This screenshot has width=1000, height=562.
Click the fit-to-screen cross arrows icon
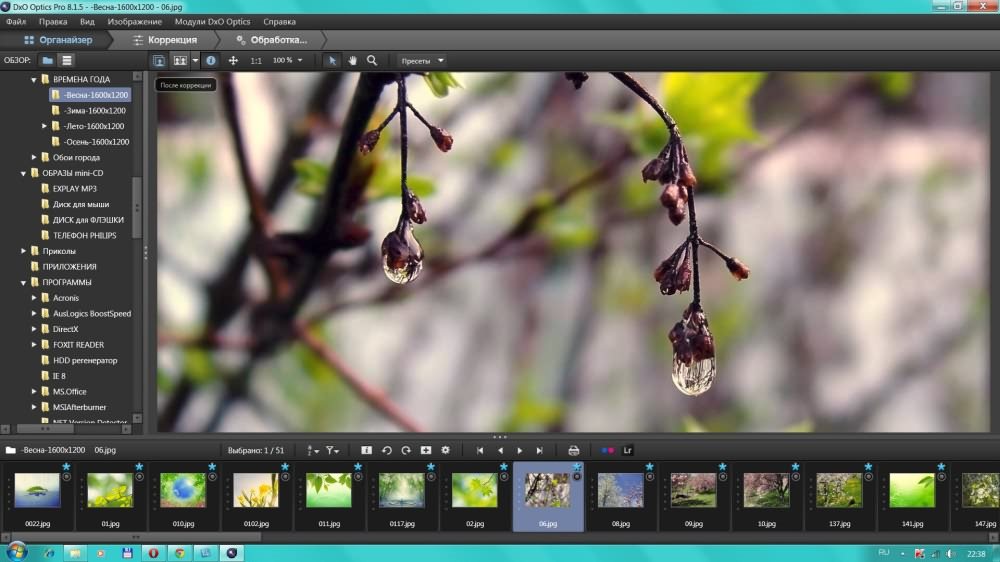coord(233,60)
